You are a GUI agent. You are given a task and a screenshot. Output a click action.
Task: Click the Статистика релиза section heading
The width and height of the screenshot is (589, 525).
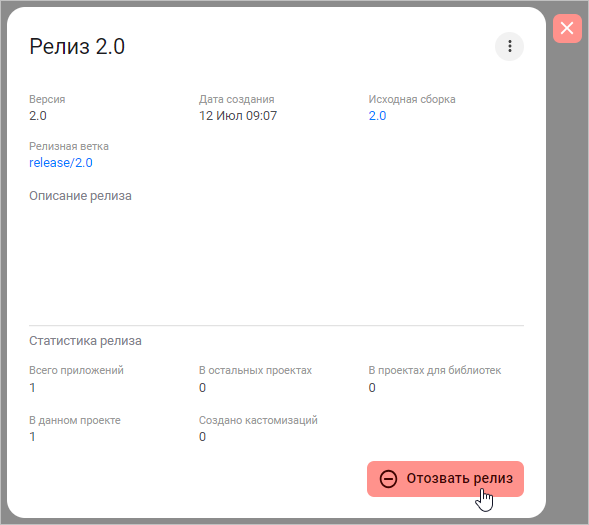coord(85,341)
